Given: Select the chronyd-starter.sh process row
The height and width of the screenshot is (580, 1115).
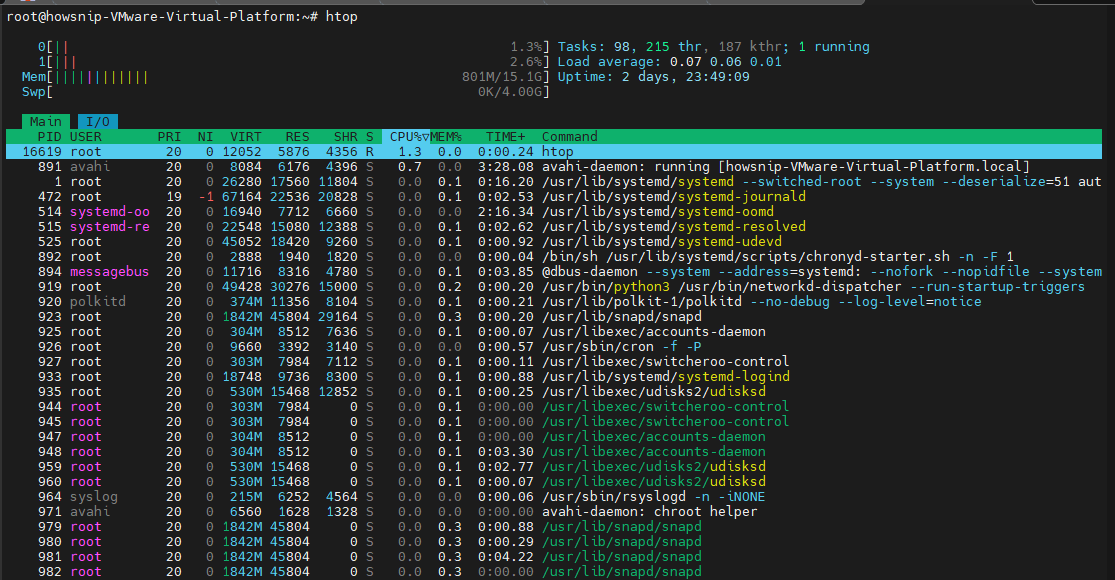Looking at the screenshot, I should (554, 257).
